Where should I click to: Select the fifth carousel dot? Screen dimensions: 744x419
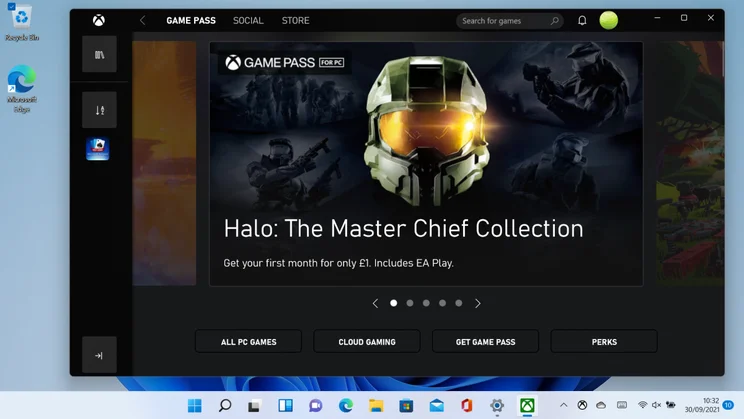[458, 303]
